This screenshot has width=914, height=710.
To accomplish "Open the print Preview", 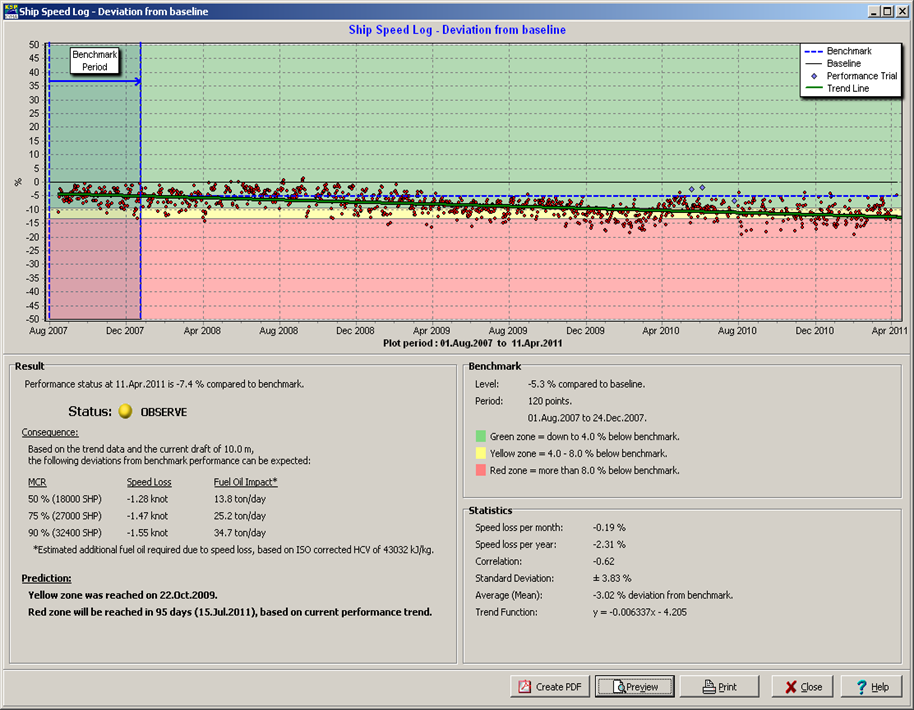I will point(635,687).
